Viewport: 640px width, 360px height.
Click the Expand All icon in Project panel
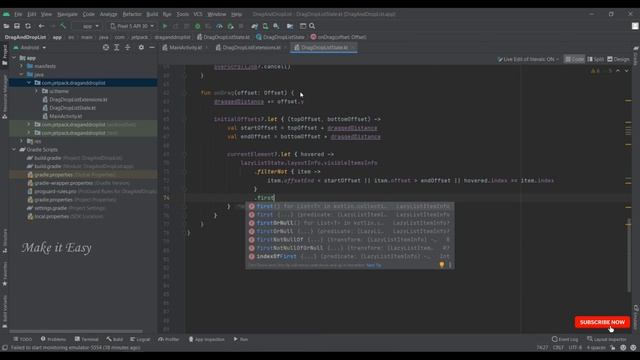(x=117, y=47)
